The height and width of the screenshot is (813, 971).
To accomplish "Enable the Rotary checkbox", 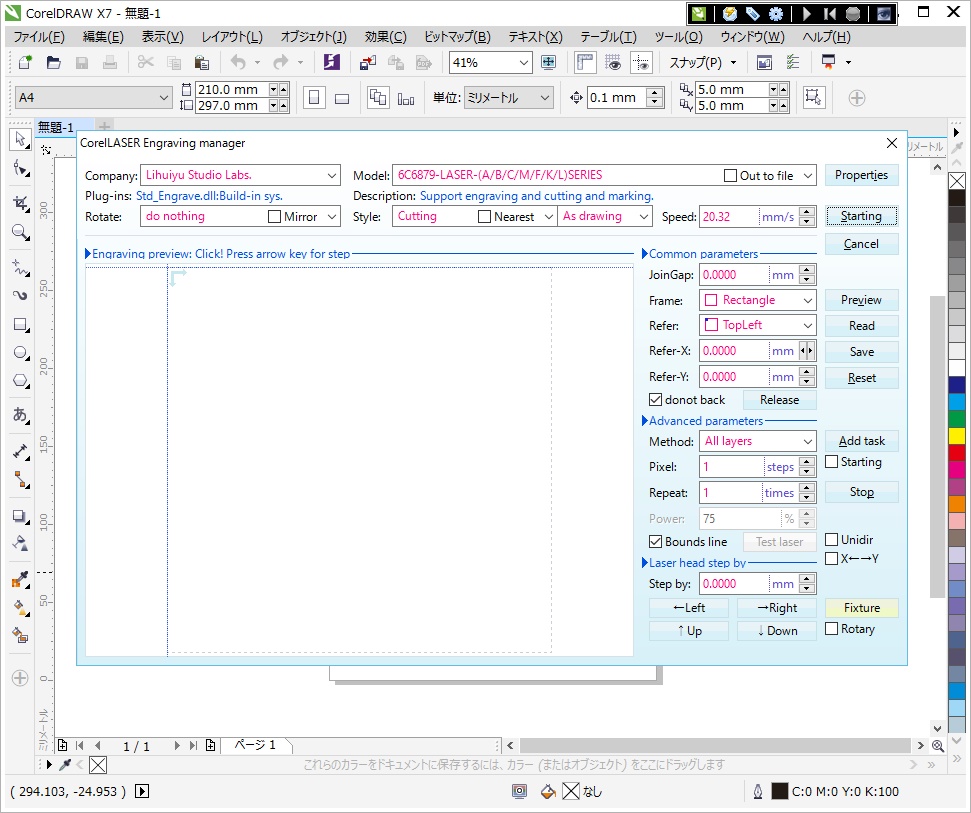I will point(832,629).
